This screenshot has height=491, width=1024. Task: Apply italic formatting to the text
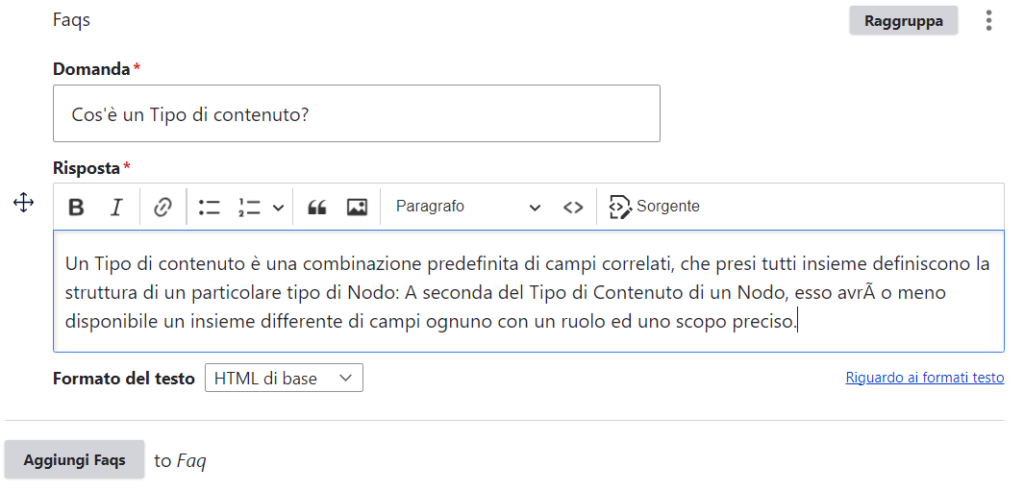(116, 207)
